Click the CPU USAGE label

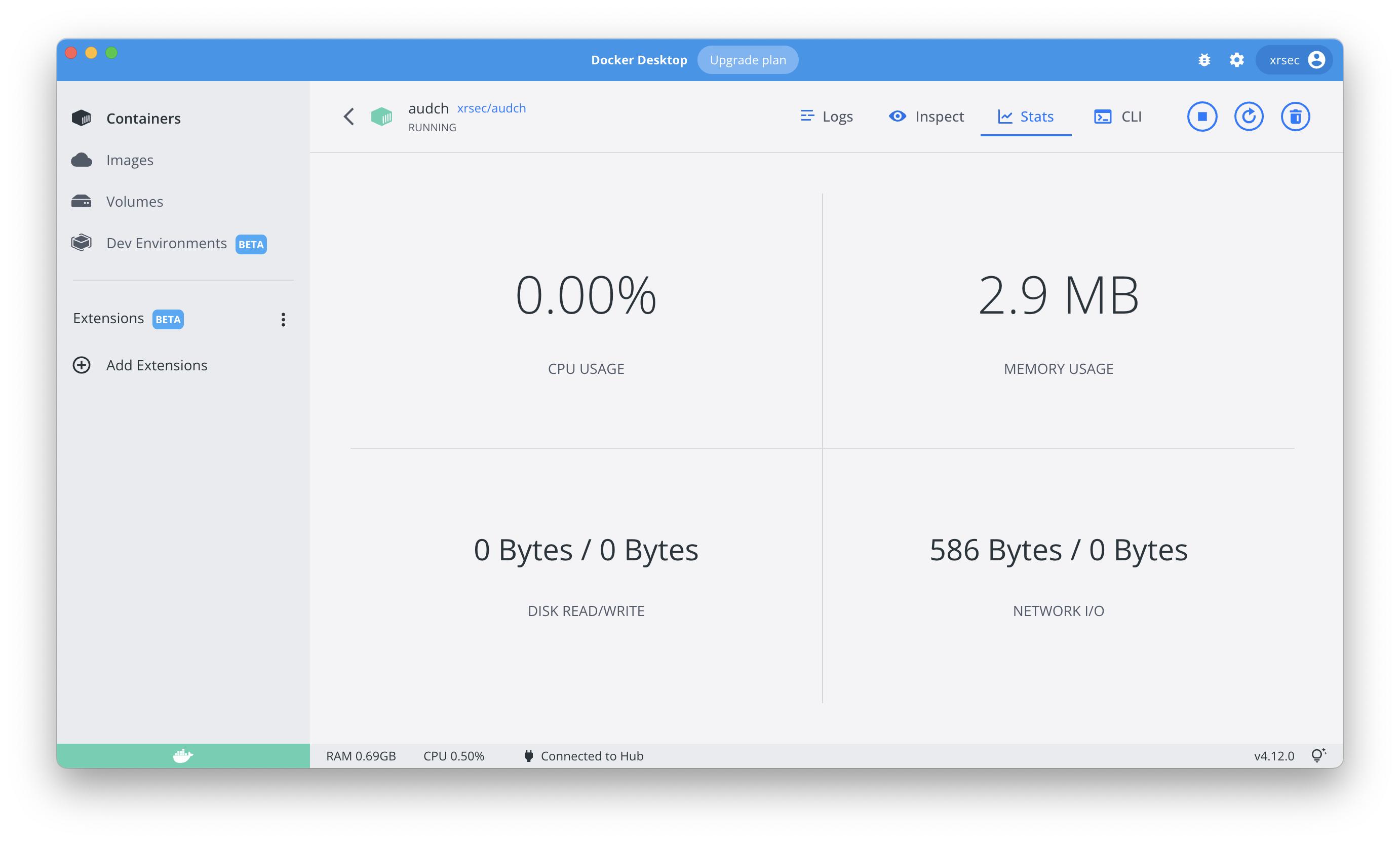click(586, 369)
